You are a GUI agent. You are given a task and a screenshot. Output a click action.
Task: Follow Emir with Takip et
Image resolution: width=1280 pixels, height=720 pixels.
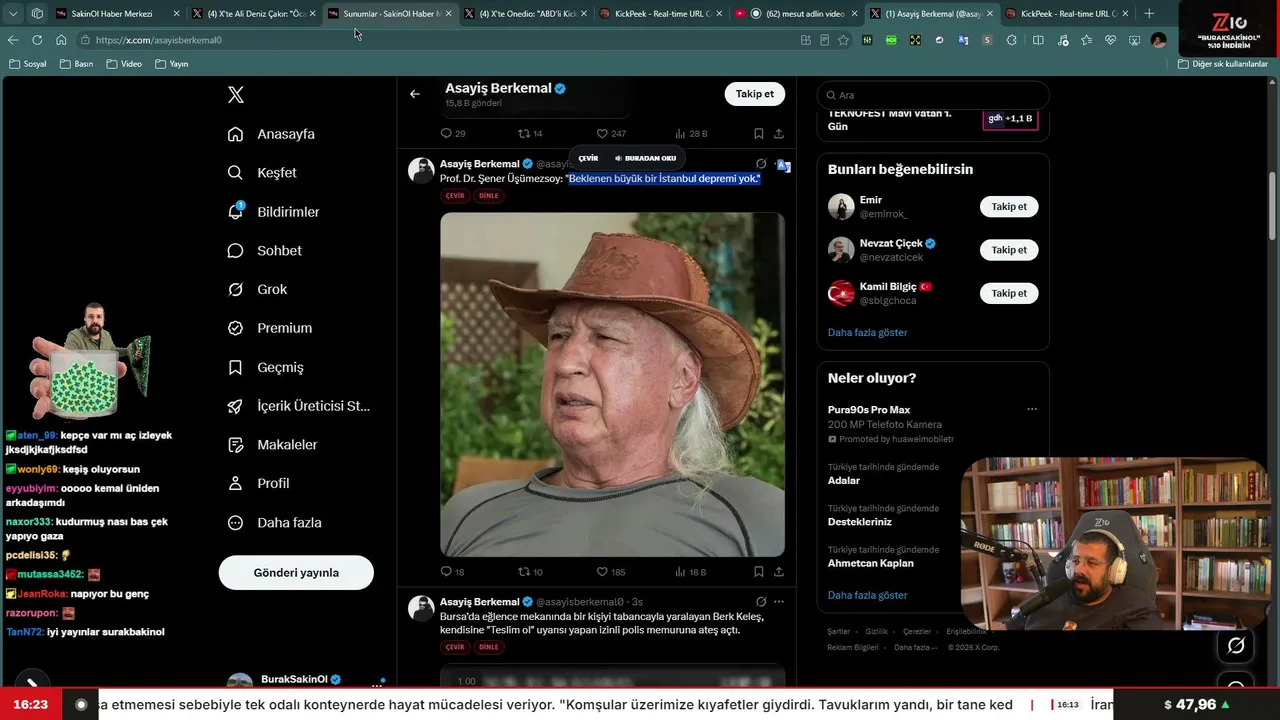(x=1009, y=207)
